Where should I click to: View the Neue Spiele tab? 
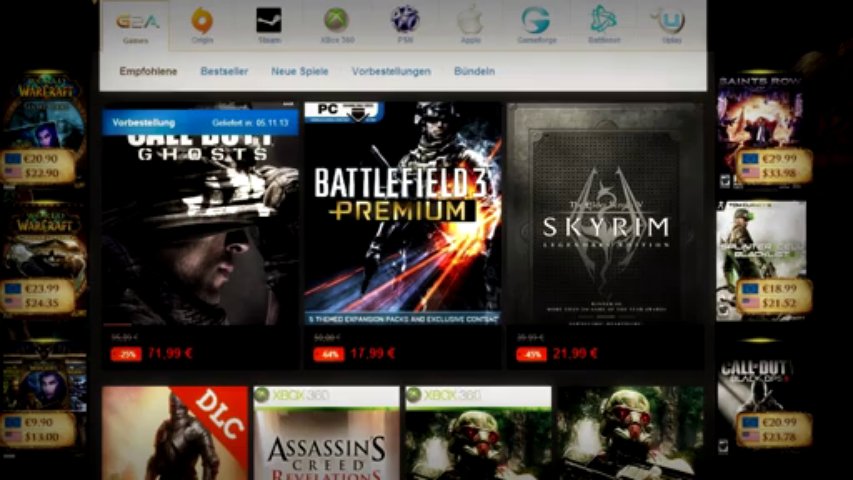(x=300, y=72)
